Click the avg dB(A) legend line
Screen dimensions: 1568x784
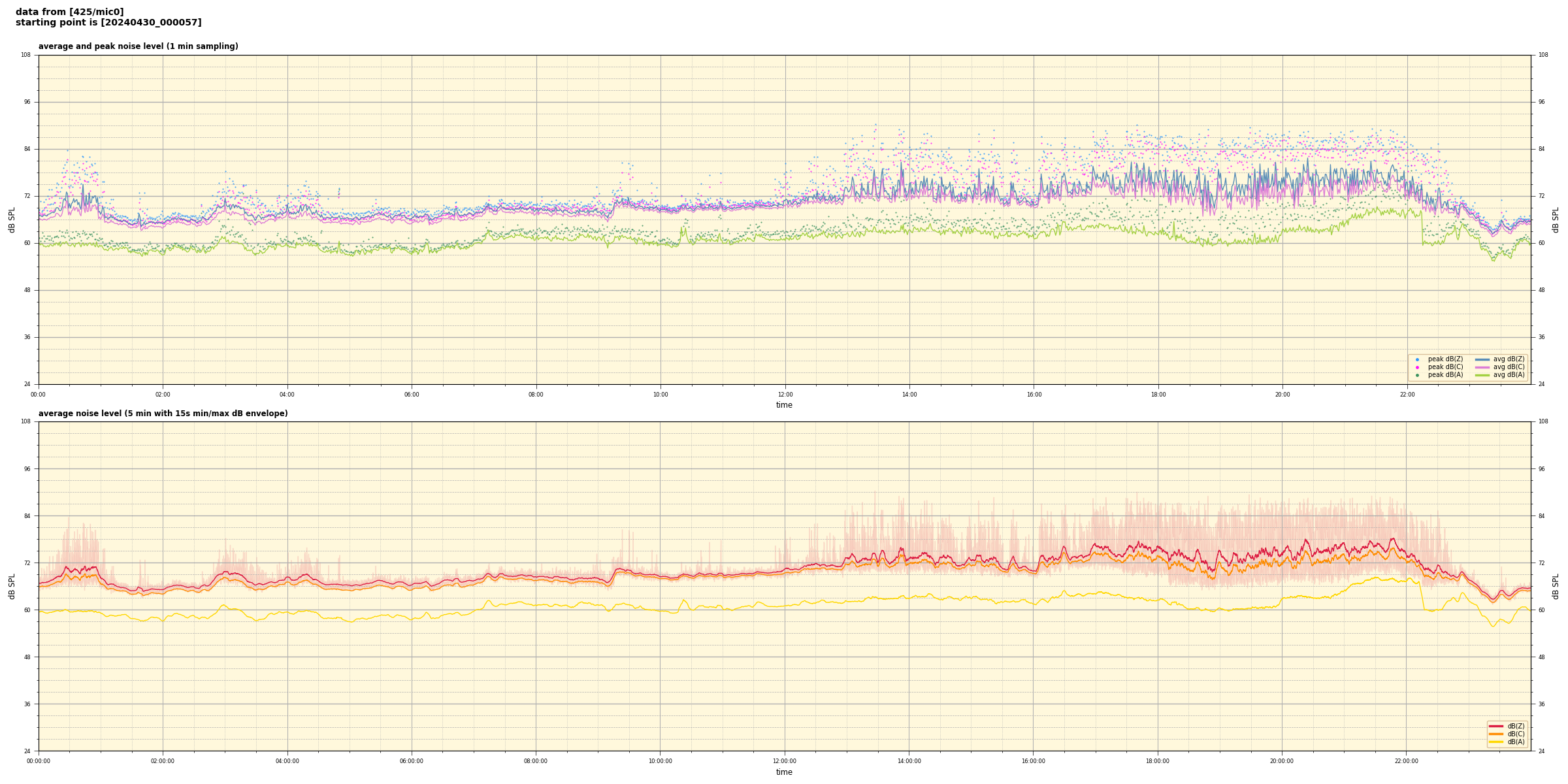pos(1482,375)
